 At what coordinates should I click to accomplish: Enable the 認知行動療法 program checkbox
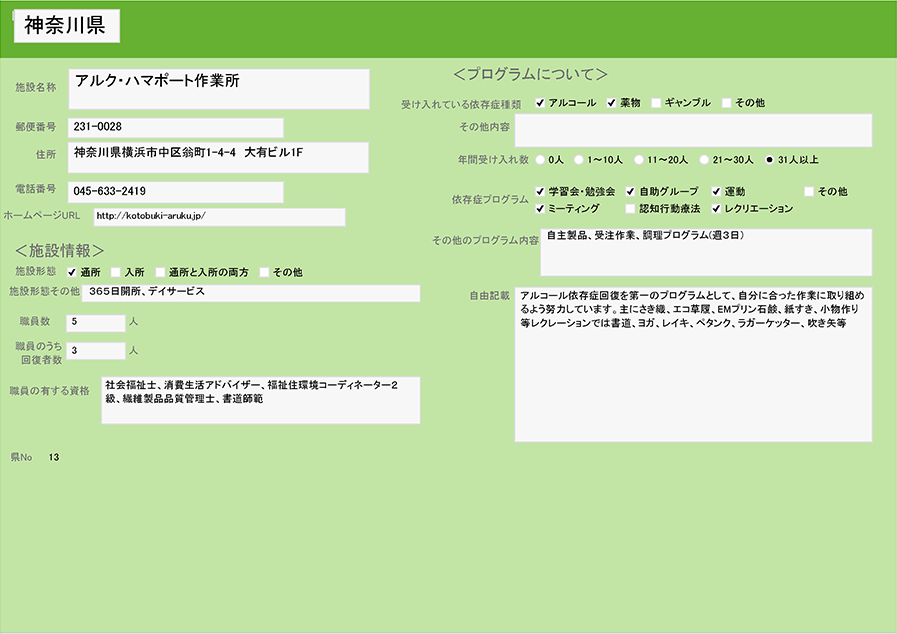coord(630,209)
